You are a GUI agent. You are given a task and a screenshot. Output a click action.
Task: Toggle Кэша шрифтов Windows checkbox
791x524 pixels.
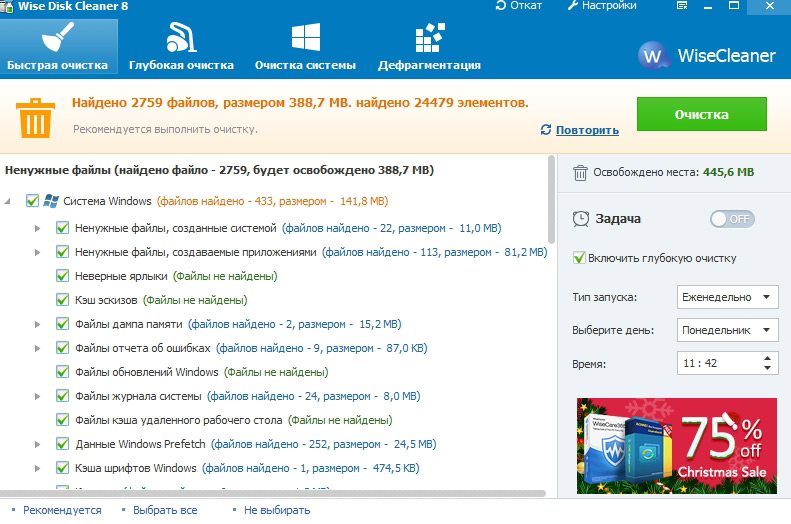click(x=63, y=468)
